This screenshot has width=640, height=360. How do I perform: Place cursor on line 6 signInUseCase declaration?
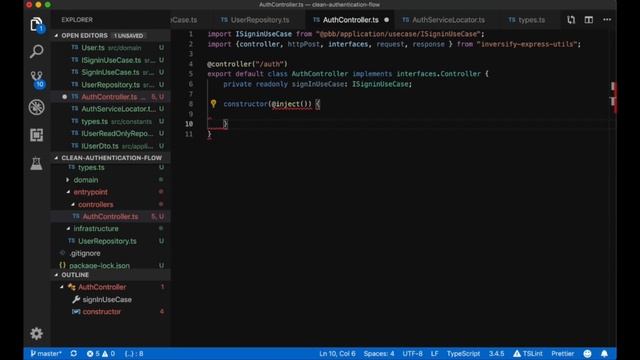click(x=318, y=84)
